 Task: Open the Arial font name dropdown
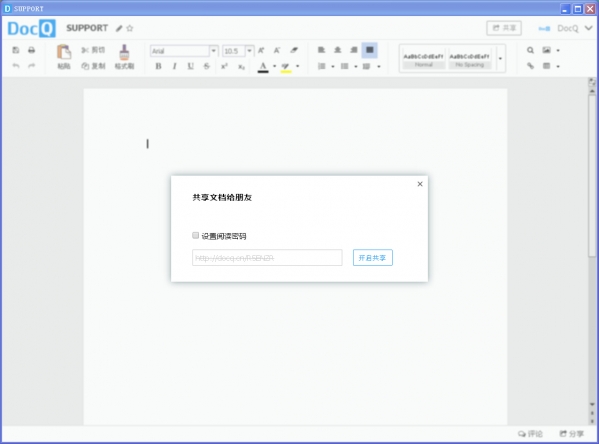point(214,50)
